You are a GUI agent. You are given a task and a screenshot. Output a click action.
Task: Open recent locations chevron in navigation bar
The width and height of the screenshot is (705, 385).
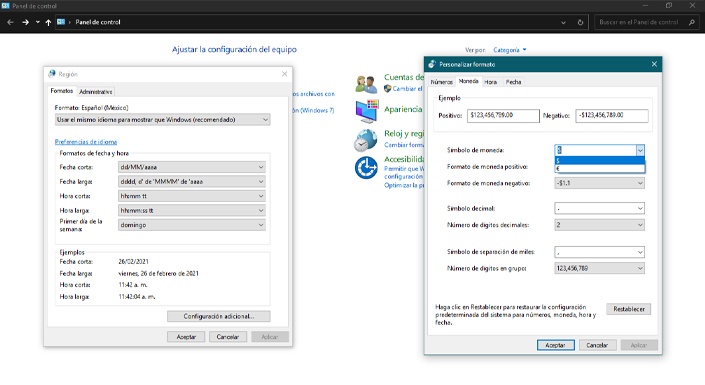click(38, 22)
